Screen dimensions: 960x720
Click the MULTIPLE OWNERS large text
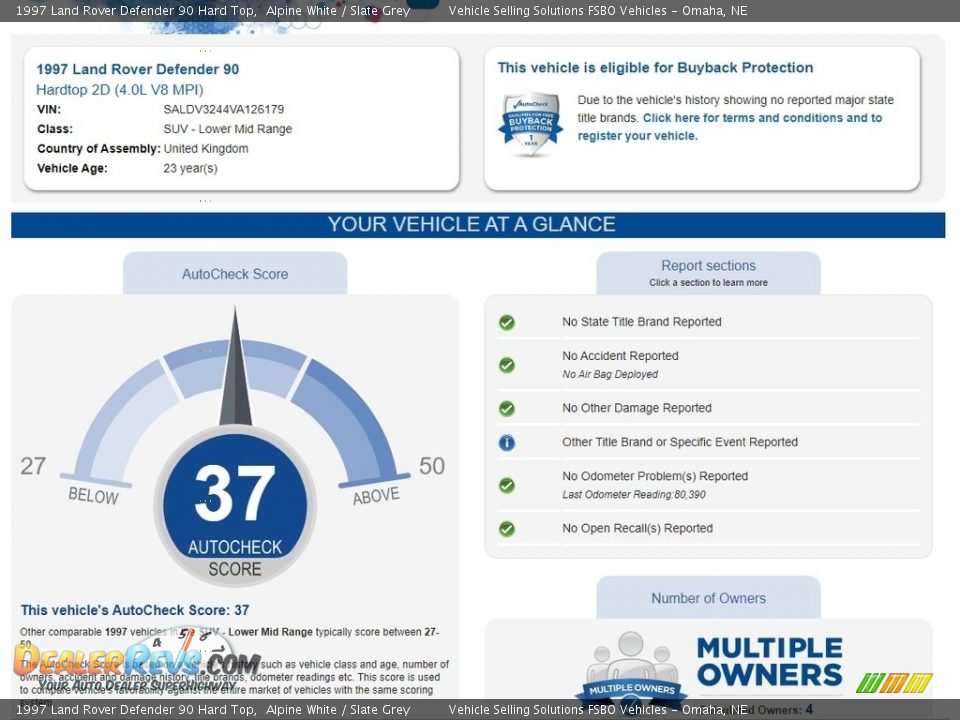(770, 662)
